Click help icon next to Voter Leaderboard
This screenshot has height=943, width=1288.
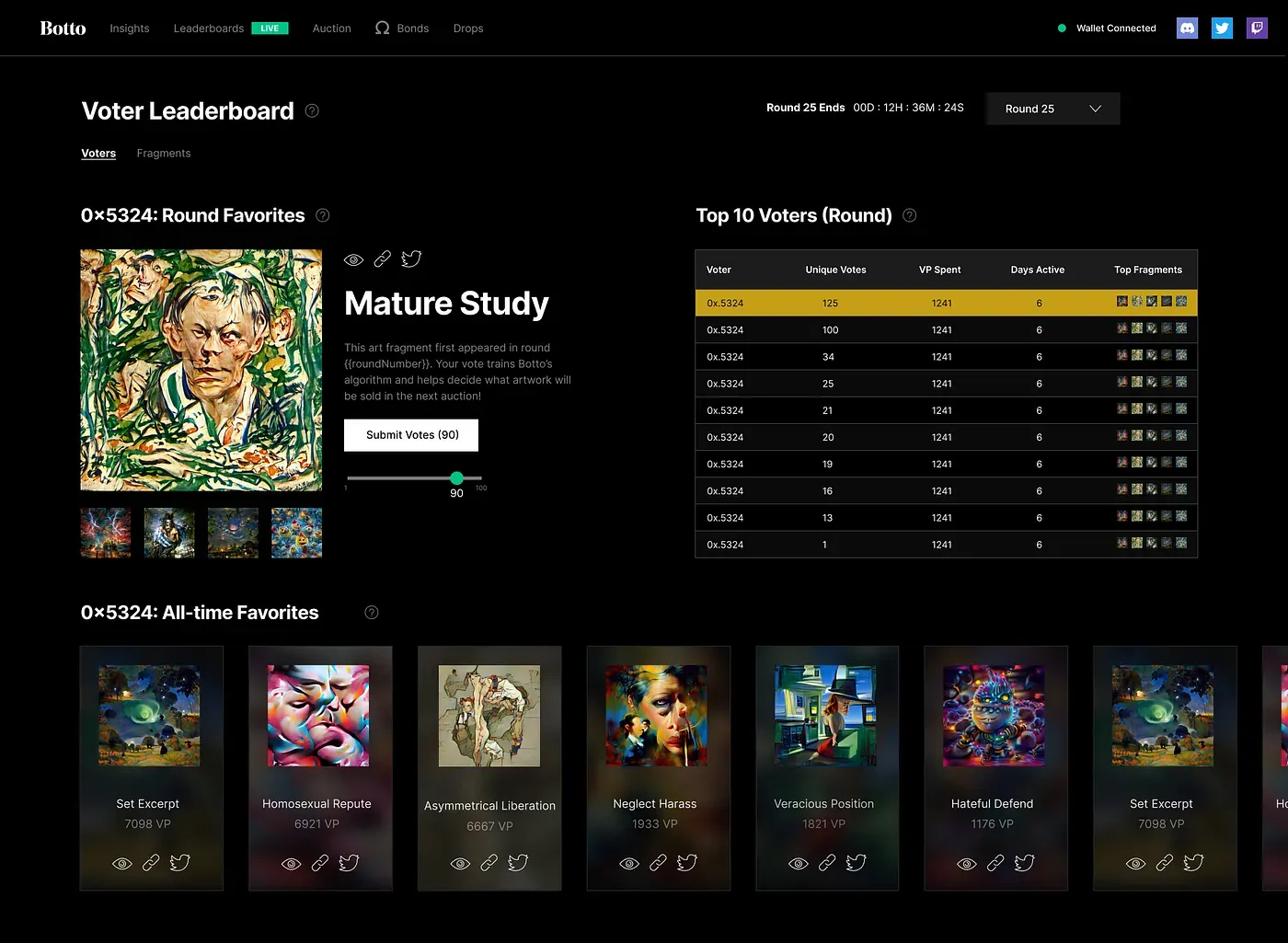click(312, 111)
